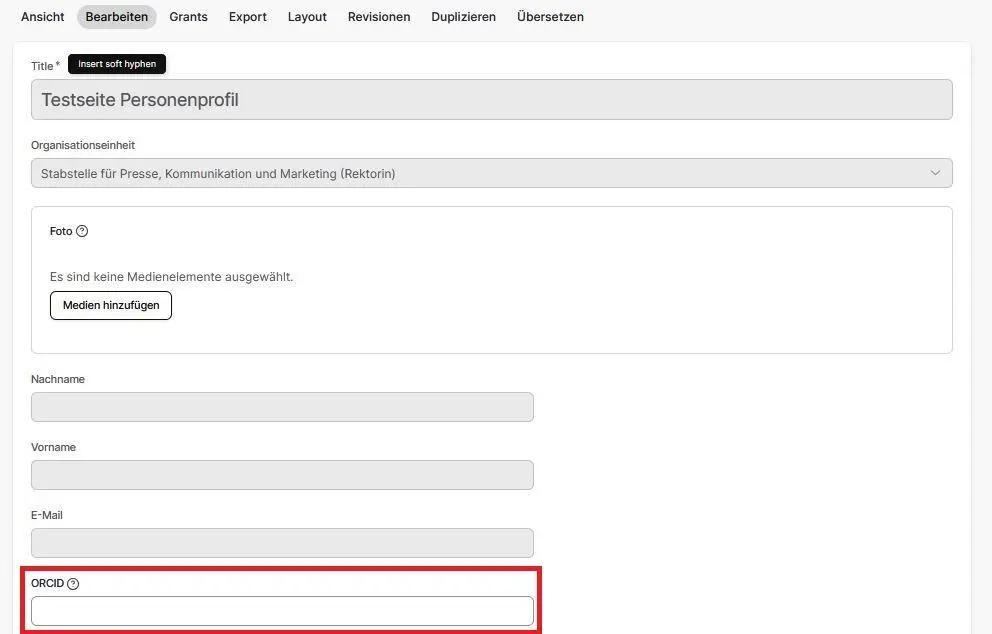Switch to the Ansicht tab

pyautogui.click(x=43, y=17)
